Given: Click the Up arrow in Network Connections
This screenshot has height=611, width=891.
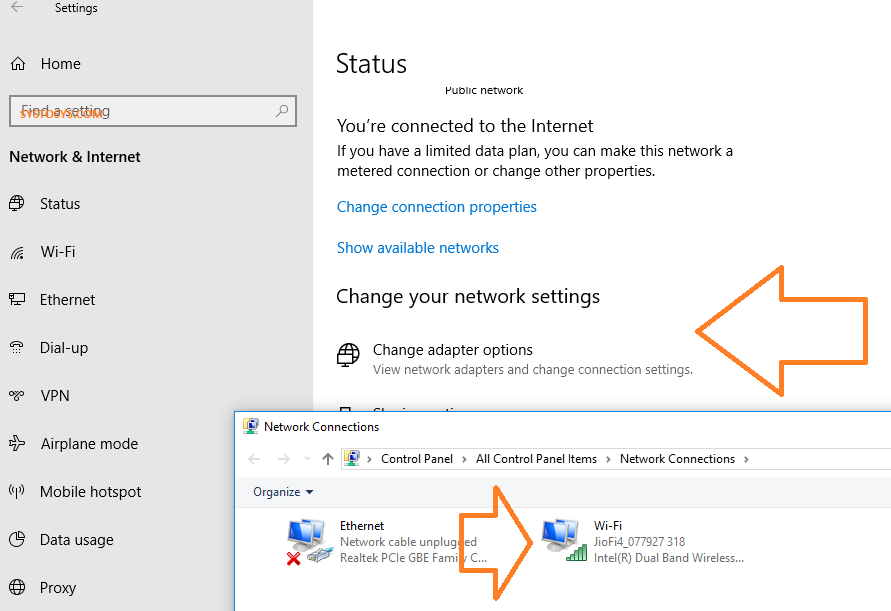Looking at the screenshot, I should tap(328, 459).
